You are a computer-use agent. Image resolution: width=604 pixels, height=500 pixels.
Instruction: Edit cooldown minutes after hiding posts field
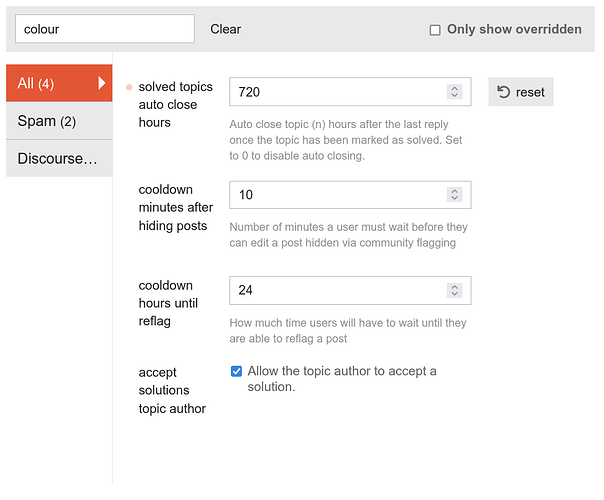[350, 195]
